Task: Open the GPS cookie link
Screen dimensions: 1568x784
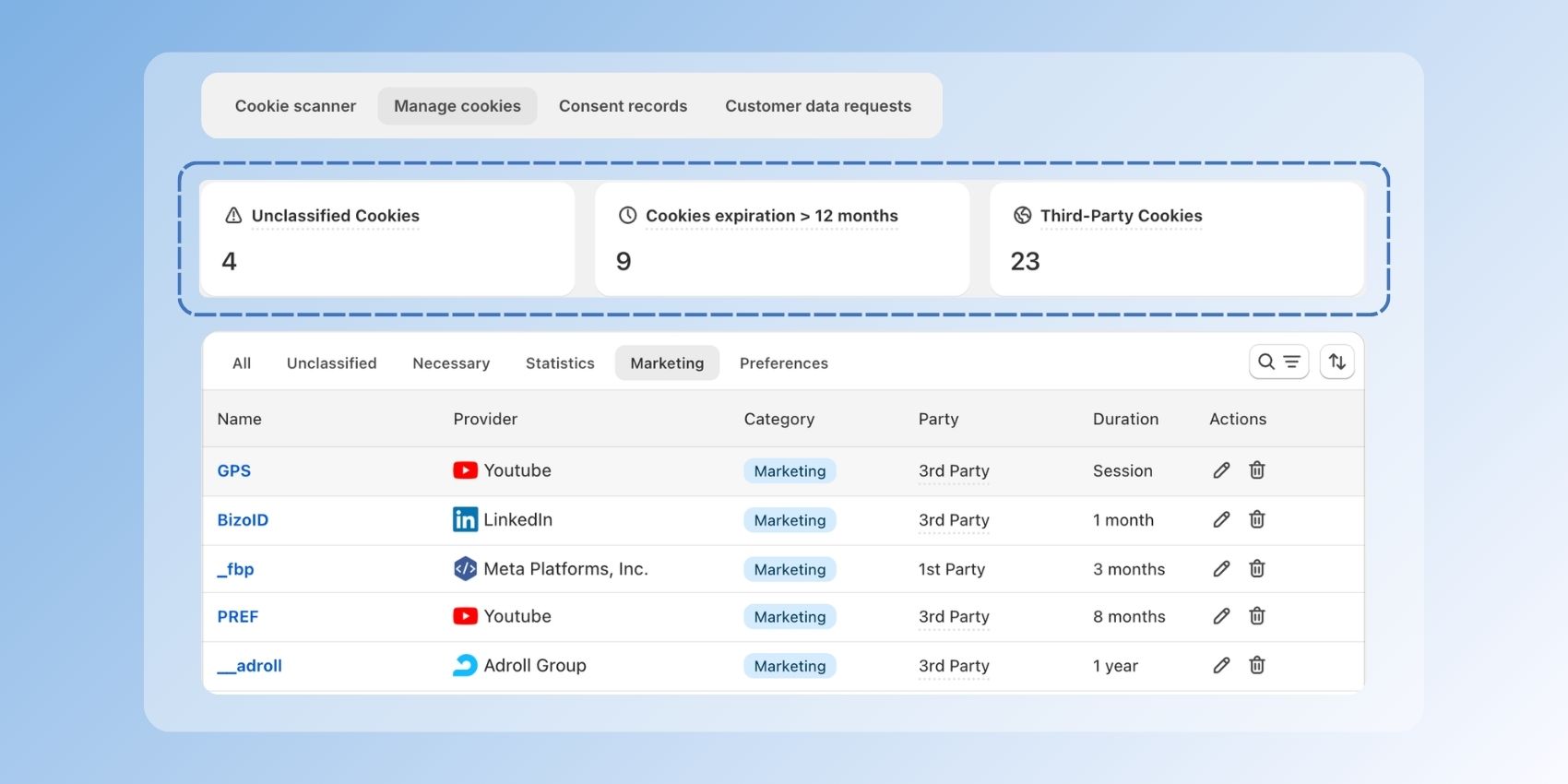Action: point(234,470)
